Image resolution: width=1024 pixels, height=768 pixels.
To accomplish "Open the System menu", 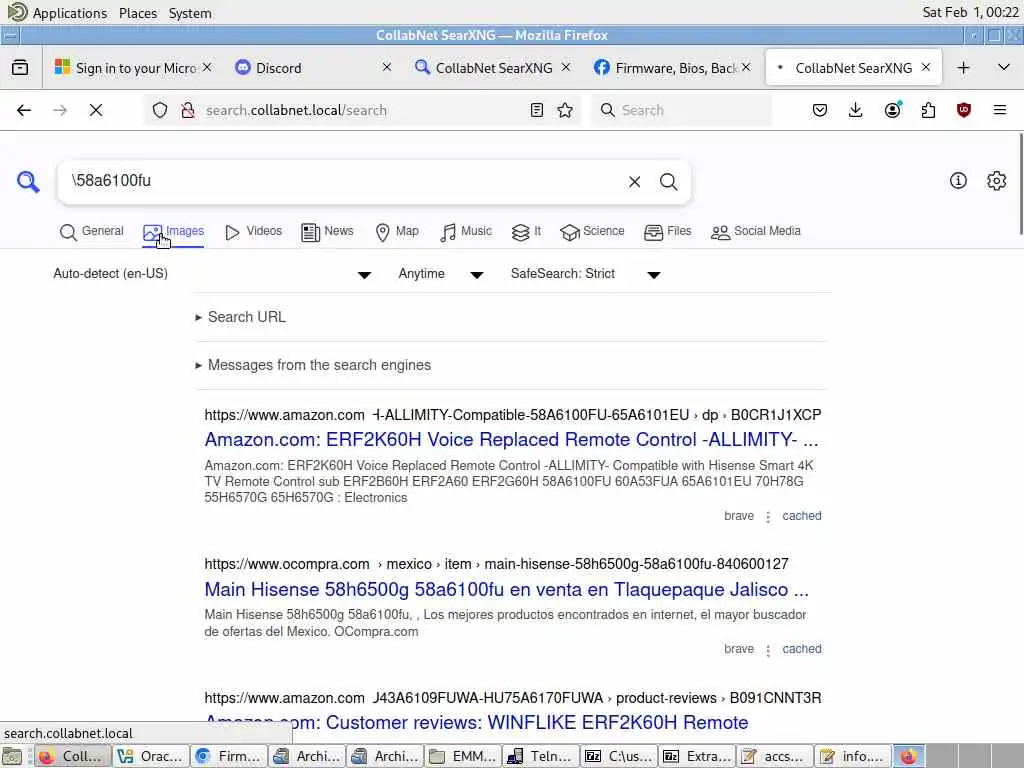I will pos(190,13).
